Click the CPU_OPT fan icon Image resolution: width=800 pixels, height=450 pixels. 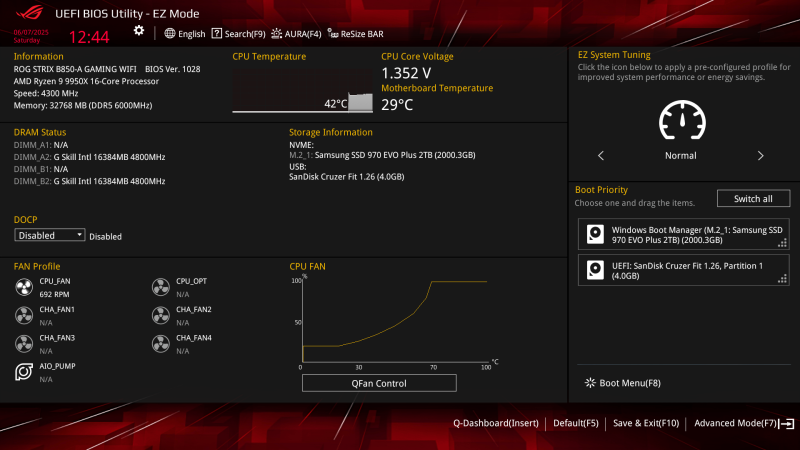160,288
